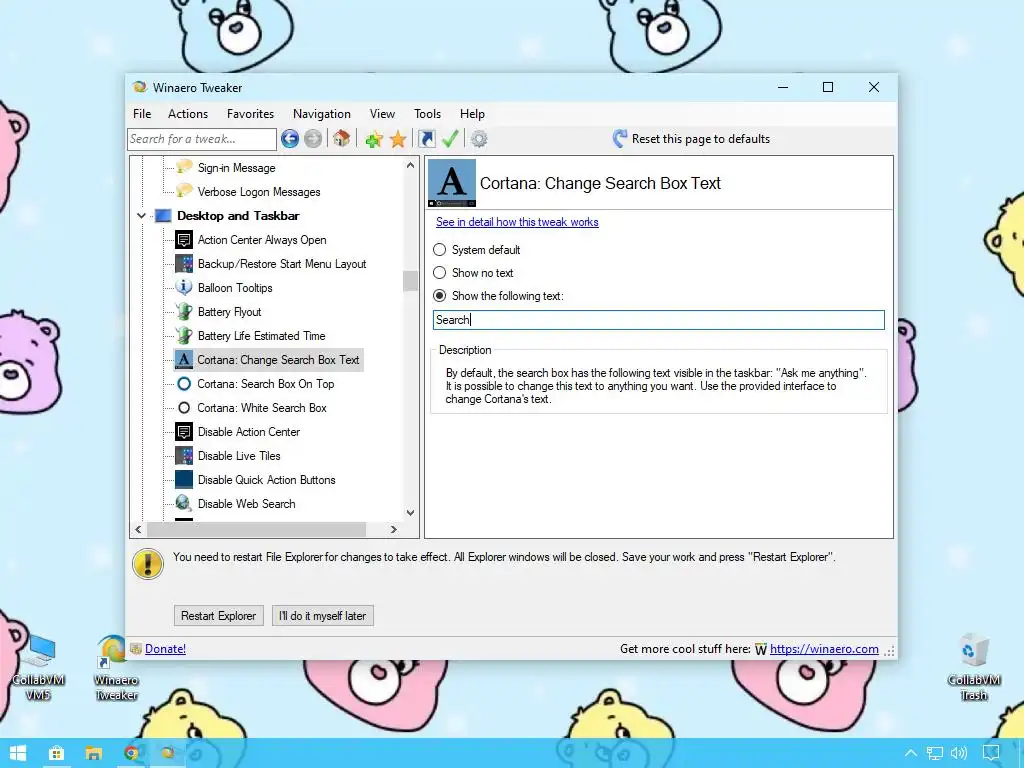The width and height of the screenshot is (1024, 768).
Task: Click the Disable Quick Action Buttons icon
Action: tap(184, 479)
